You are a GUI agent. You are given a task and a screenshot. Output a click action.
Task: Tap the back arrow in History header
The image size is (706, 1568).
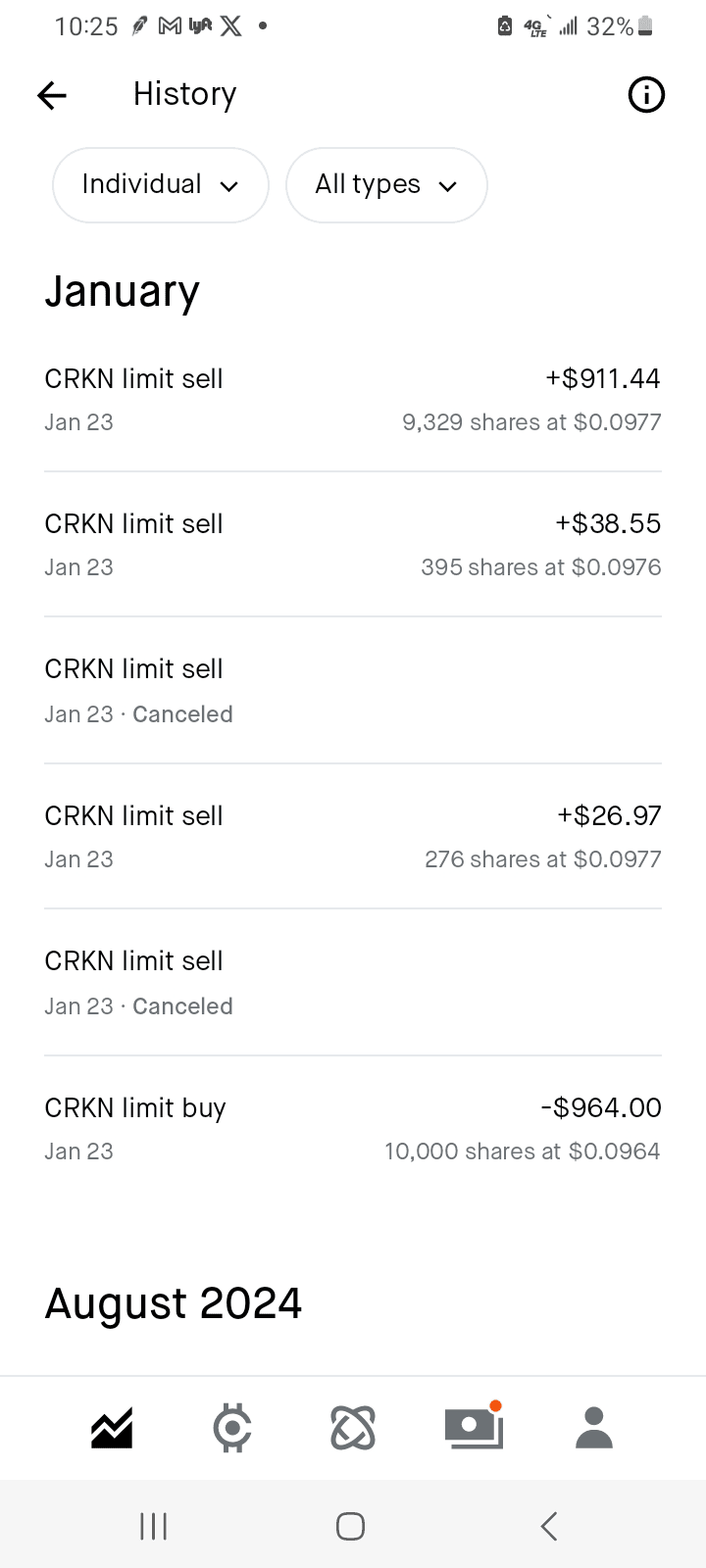[x=52, y=95]
